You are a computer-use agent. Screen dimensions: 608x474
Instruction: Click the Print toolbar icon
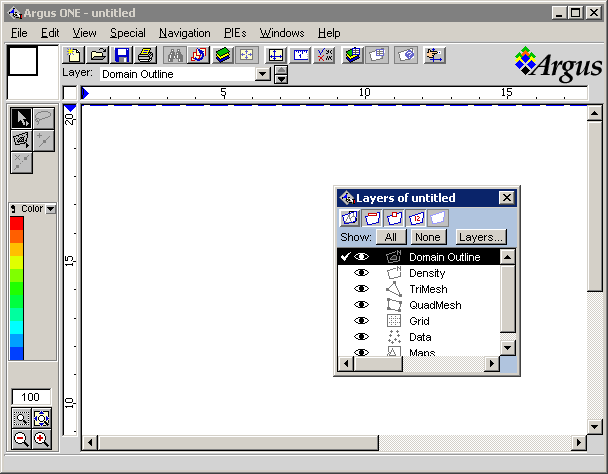coord(146,55)
